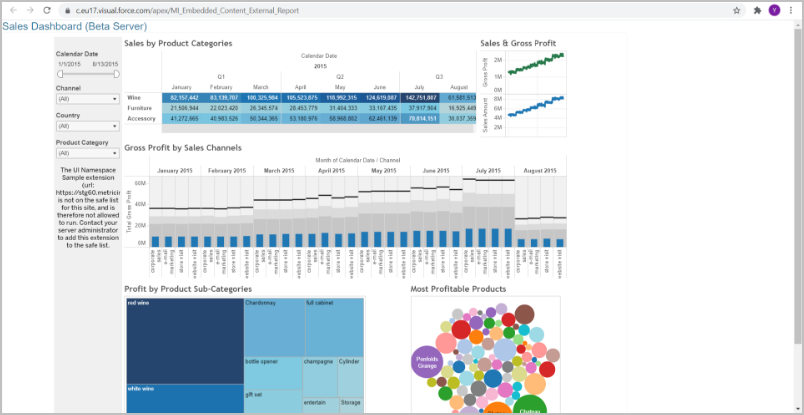
Task: Click the red wine treemap tile
Action: (184, 340)
